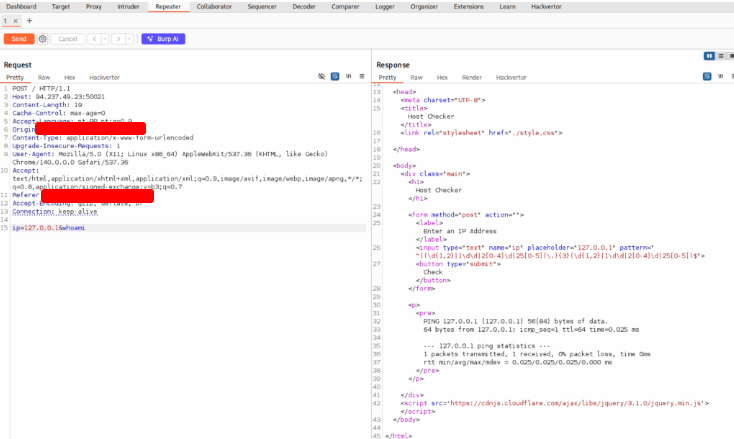Switch to side-by-side layout view

pos(709,56)
